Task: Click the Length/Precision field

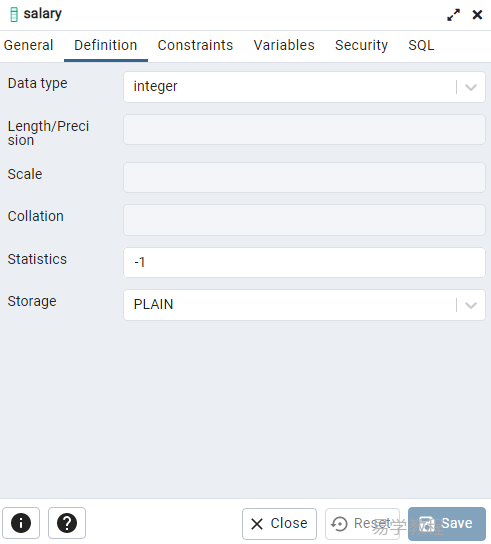Action: (x=304, y=130)
